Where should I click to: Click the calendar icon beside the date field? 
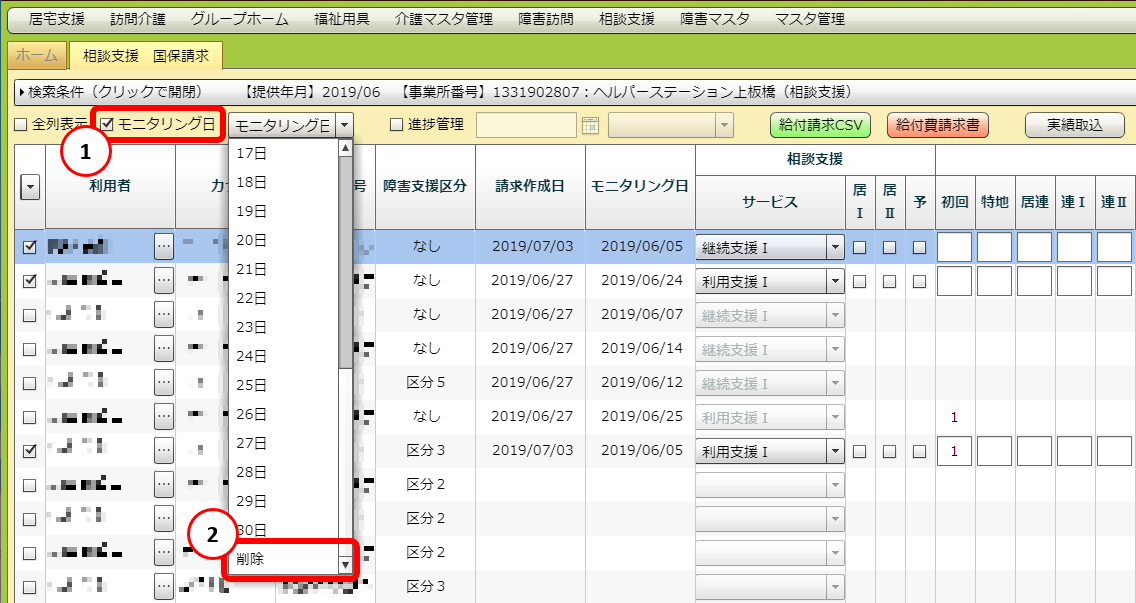pos(590,125)
